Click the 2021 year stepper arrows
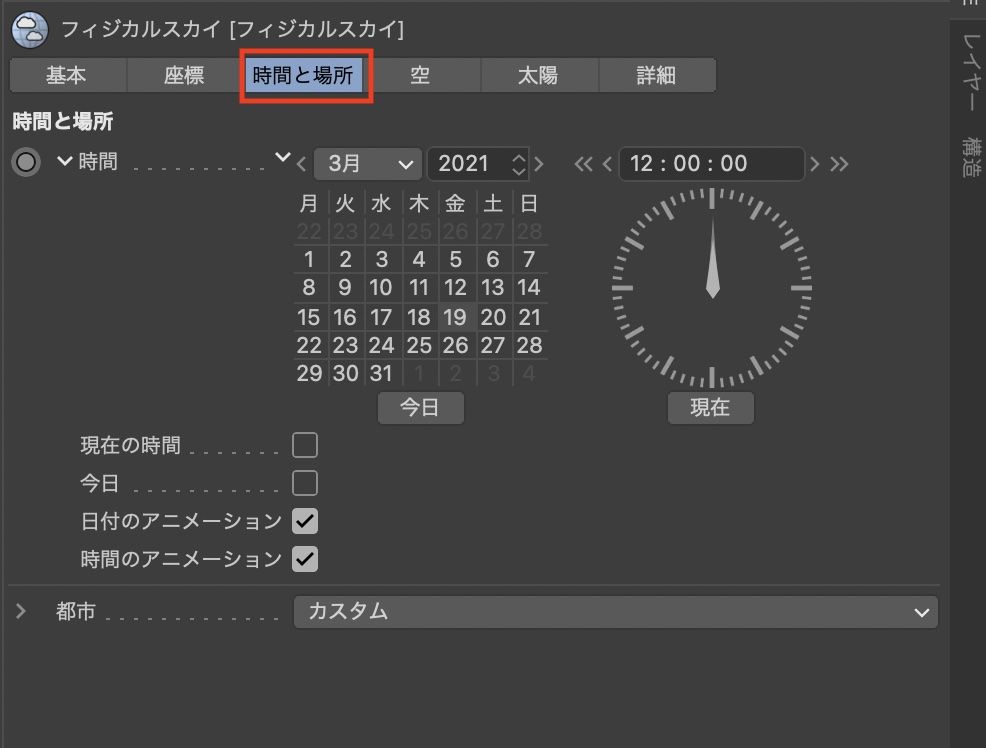Viewport: 986px width, 748px height. point(518,164)
